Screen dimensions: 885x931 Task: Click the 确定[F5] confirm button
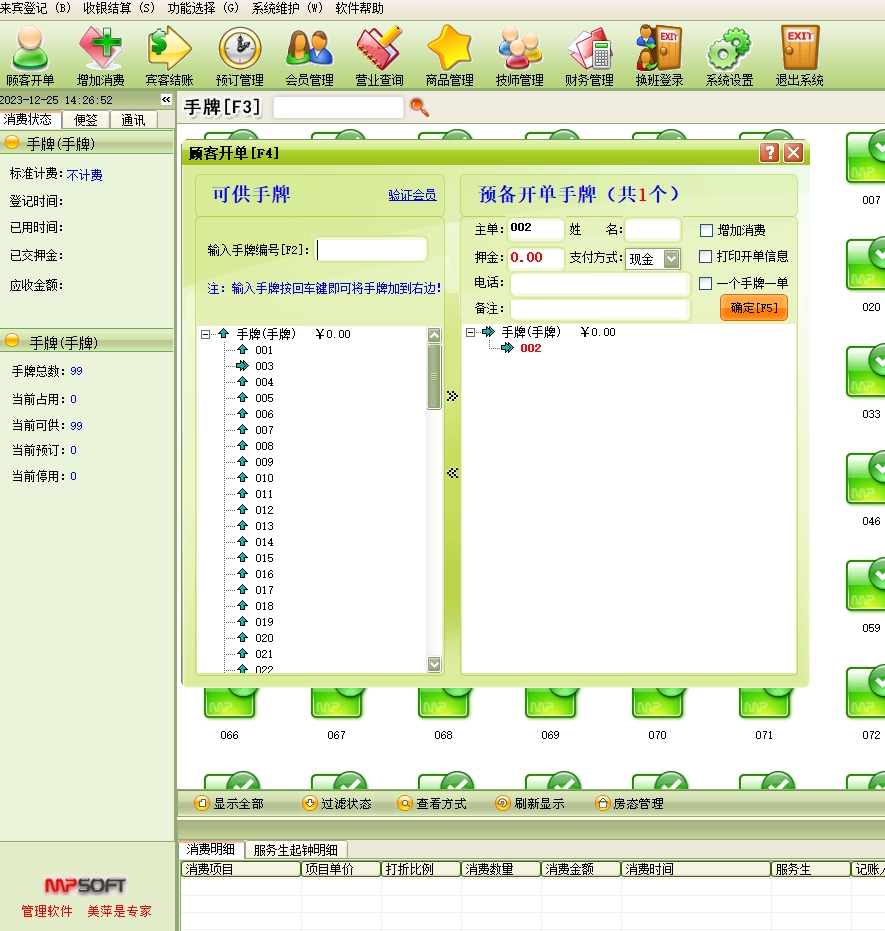pos(753,308)
